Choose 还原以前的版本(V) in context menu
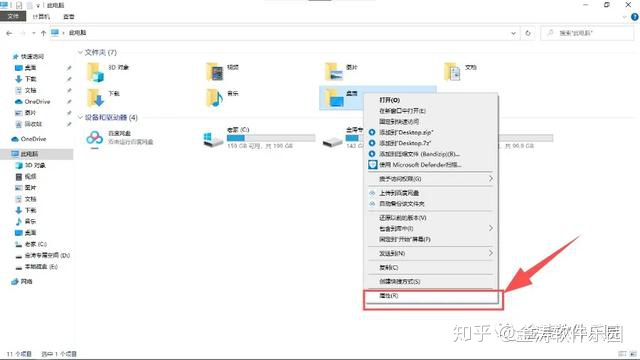 pyautogui.click(x=431, y=218)
